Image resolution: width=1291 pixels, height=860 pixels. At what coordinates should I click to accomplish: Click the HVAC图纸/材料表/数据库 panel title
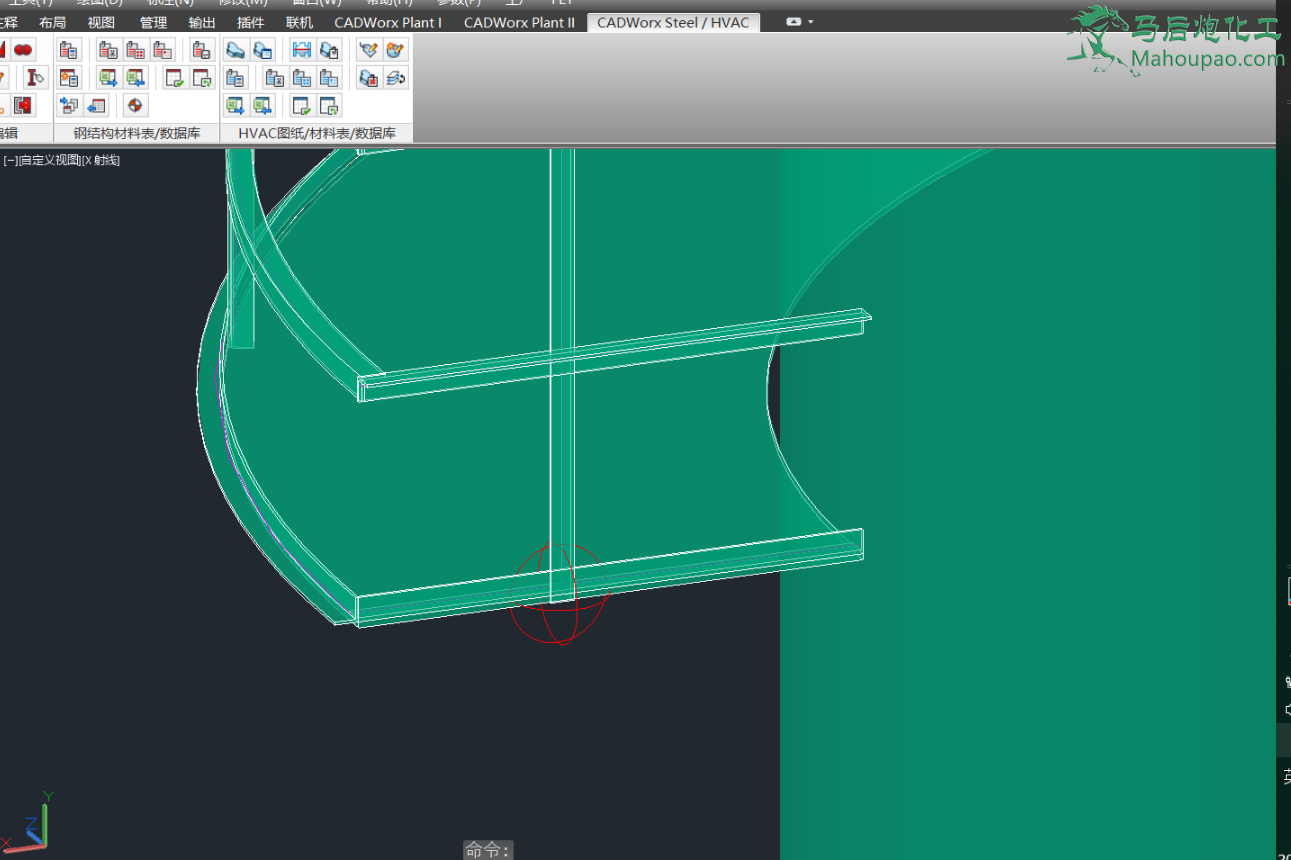317,133
